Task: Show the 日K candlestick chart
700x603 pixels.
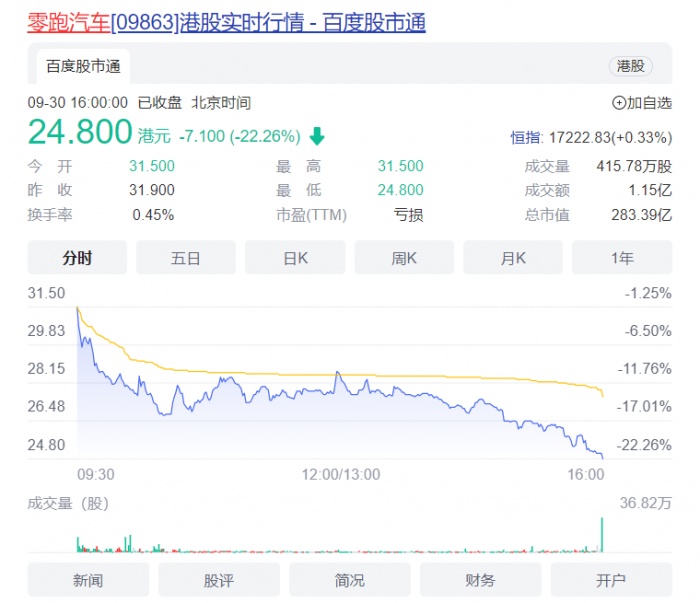Action: click(x=295, y=258)
